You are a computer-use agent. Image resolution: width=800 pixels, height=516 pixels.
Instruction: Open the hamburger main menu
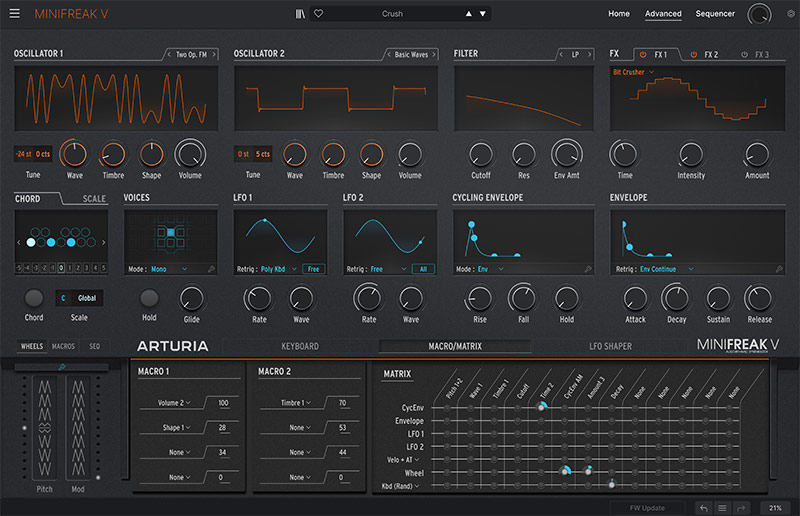[14, 14]
